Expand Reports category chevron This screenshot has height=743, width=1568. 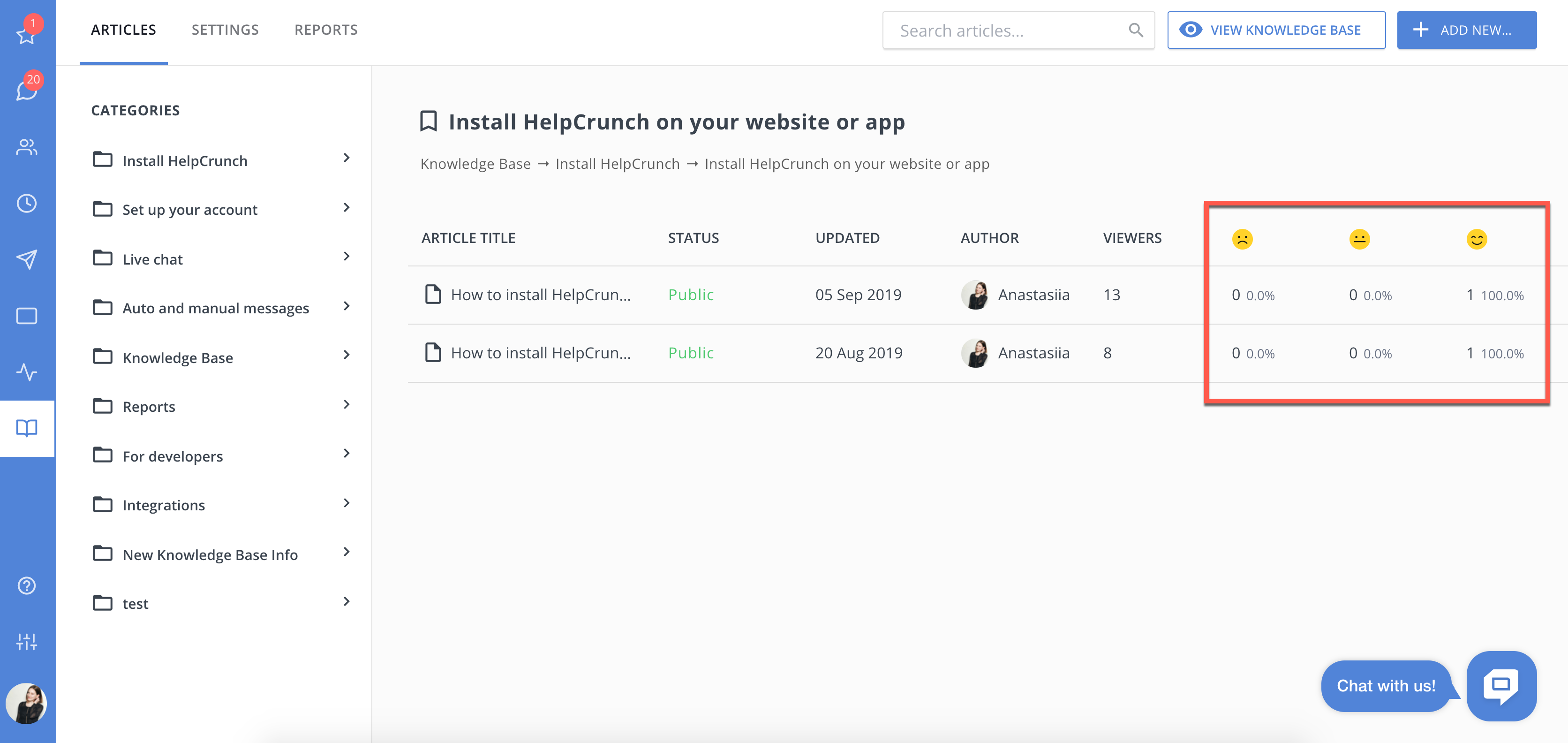[347, 404]
